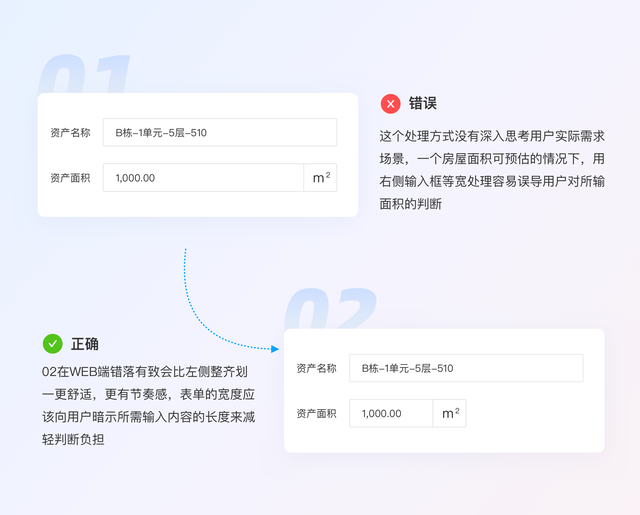Click the line 轻判断负担
Screen dimensions: 640x515
[73, 440]
